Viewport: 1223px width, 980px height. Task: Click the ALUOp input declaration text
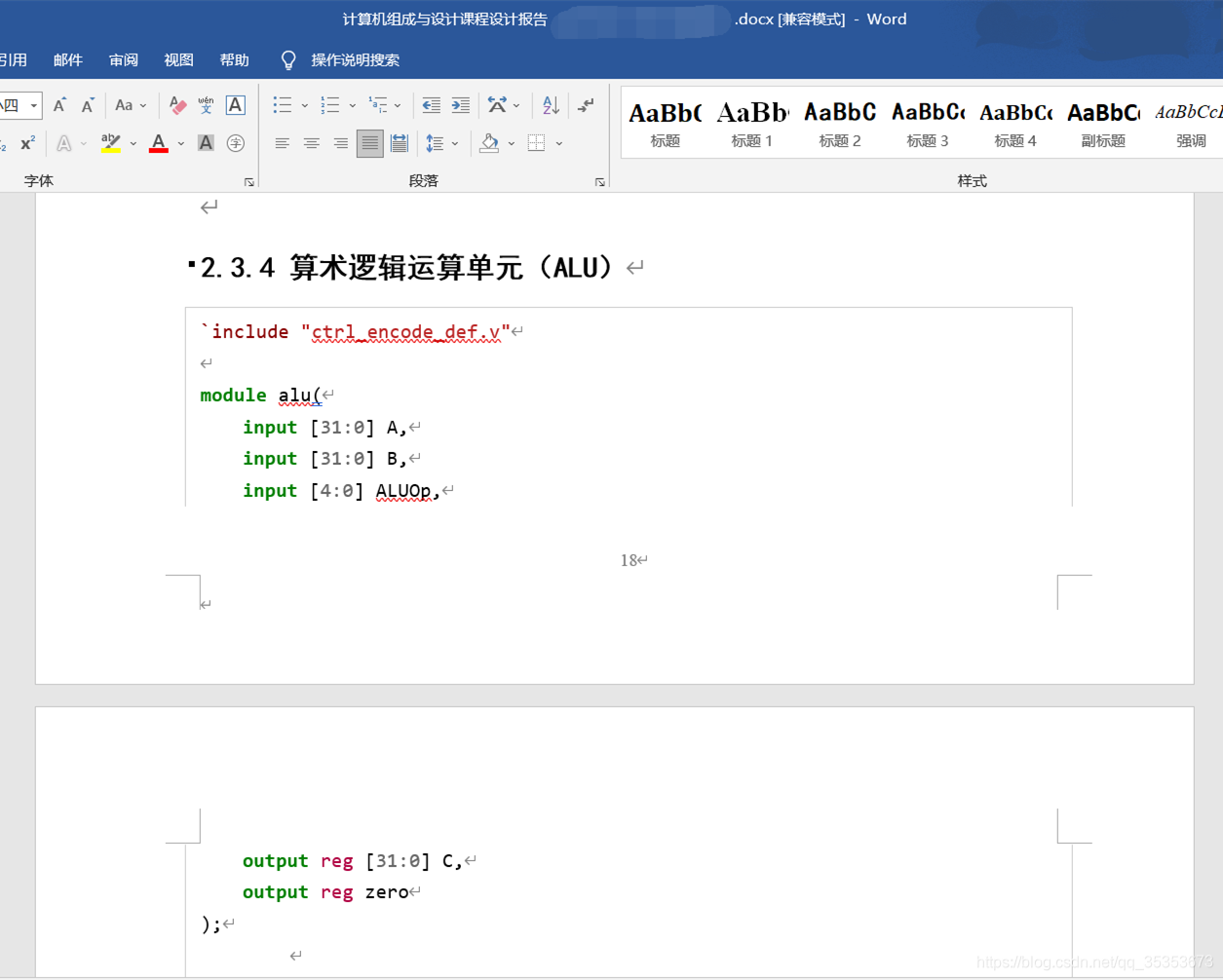(341, 491)
